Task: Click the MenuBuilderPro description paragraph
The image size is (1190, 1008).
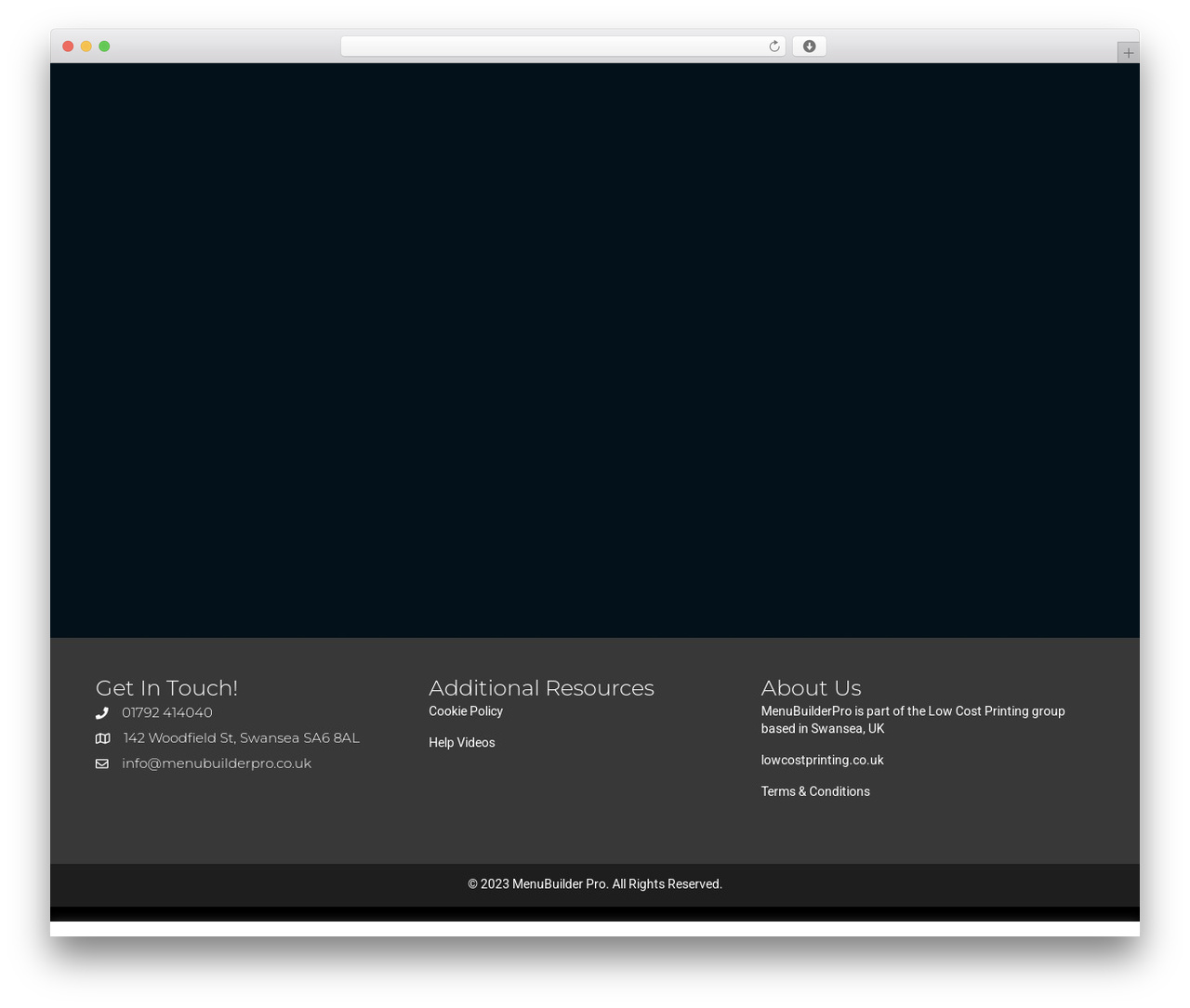Action: click(913, 720)
